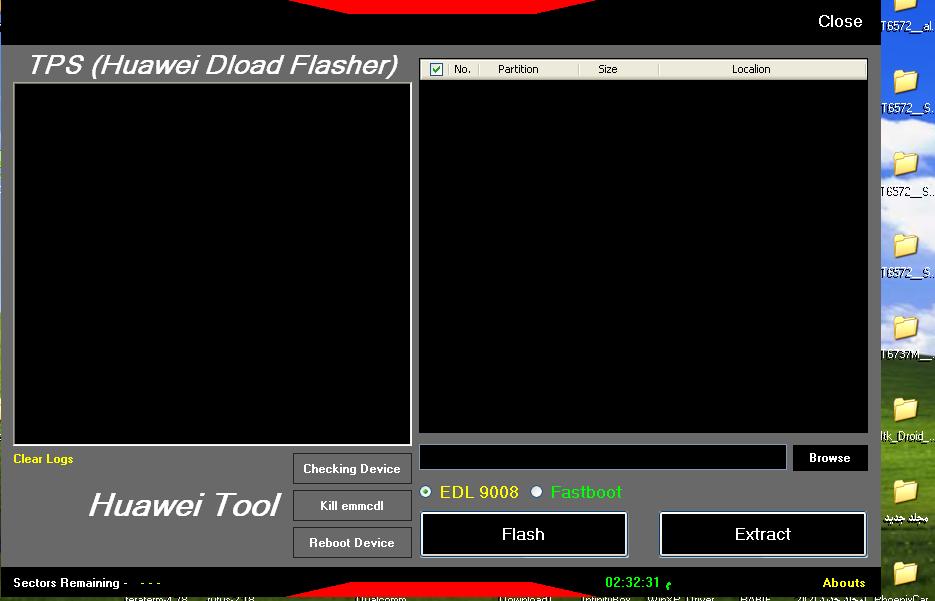
Task: Click the Flash button
Action: pyautogui.click(x=524, y=534)
